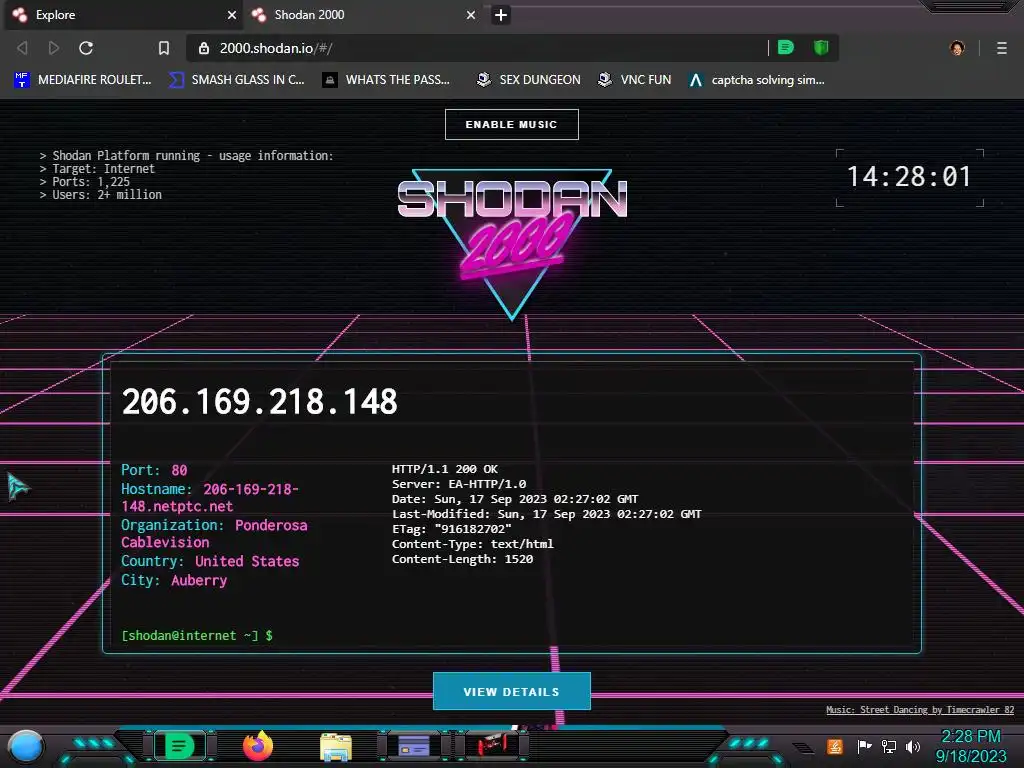Image resolution: width=1024 pixels, height=768 pixels.
Task: Open the VNC FUN bookmark
Action: 634,80
